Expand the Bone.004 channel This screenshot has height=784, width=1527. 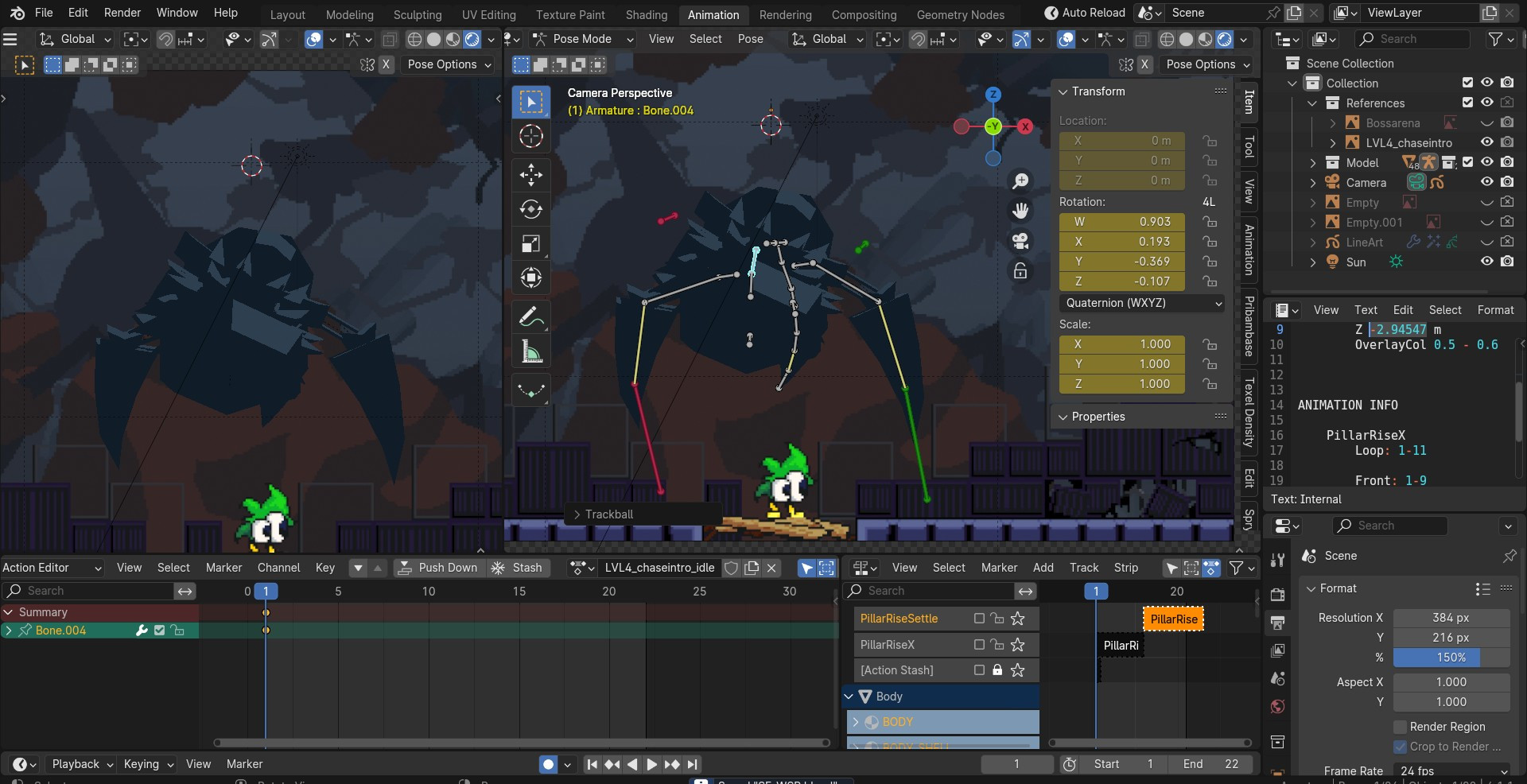point(9,631)
